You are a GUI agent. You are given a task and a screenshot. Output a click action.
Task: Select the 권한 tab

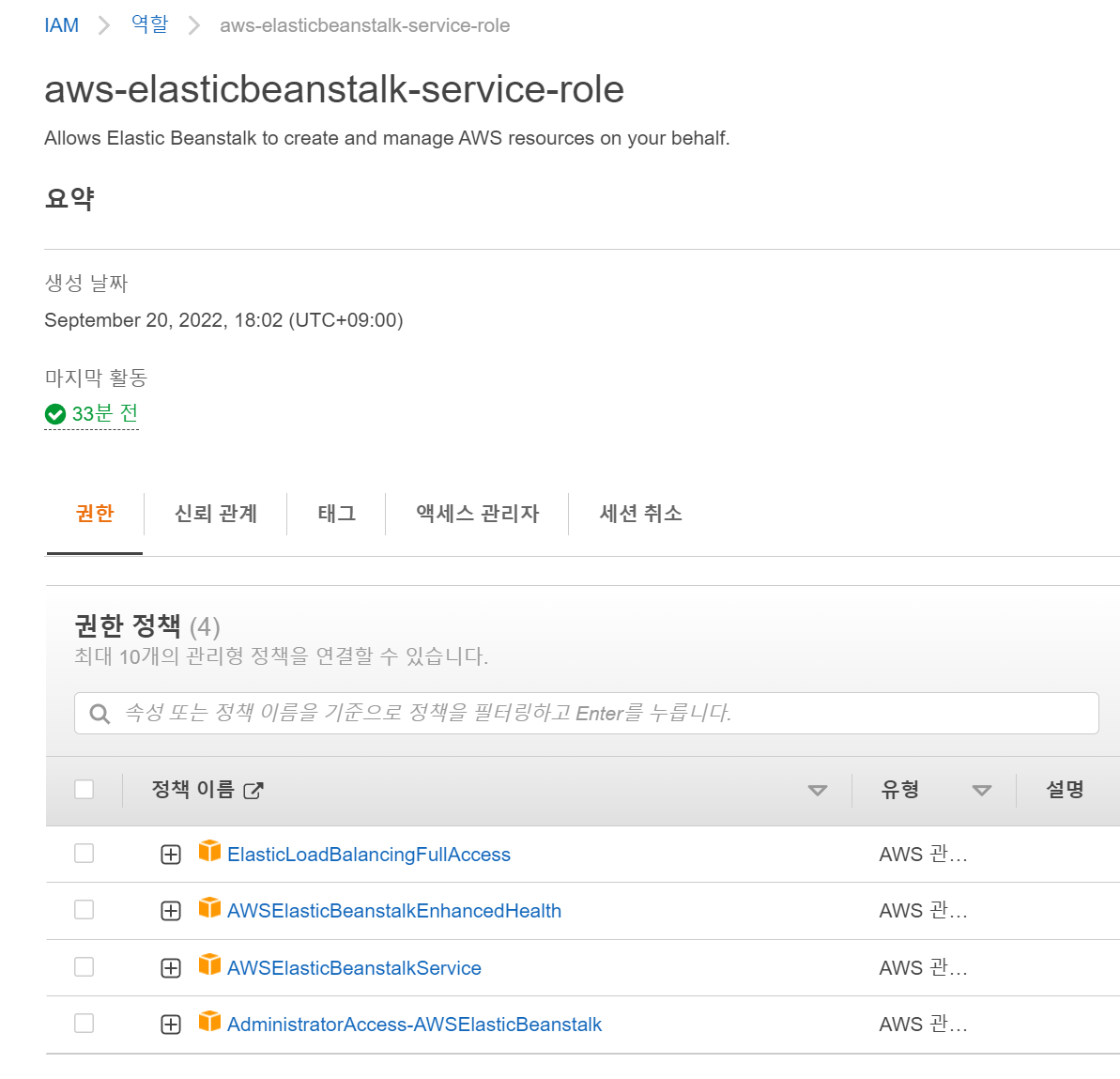point(95,513)
